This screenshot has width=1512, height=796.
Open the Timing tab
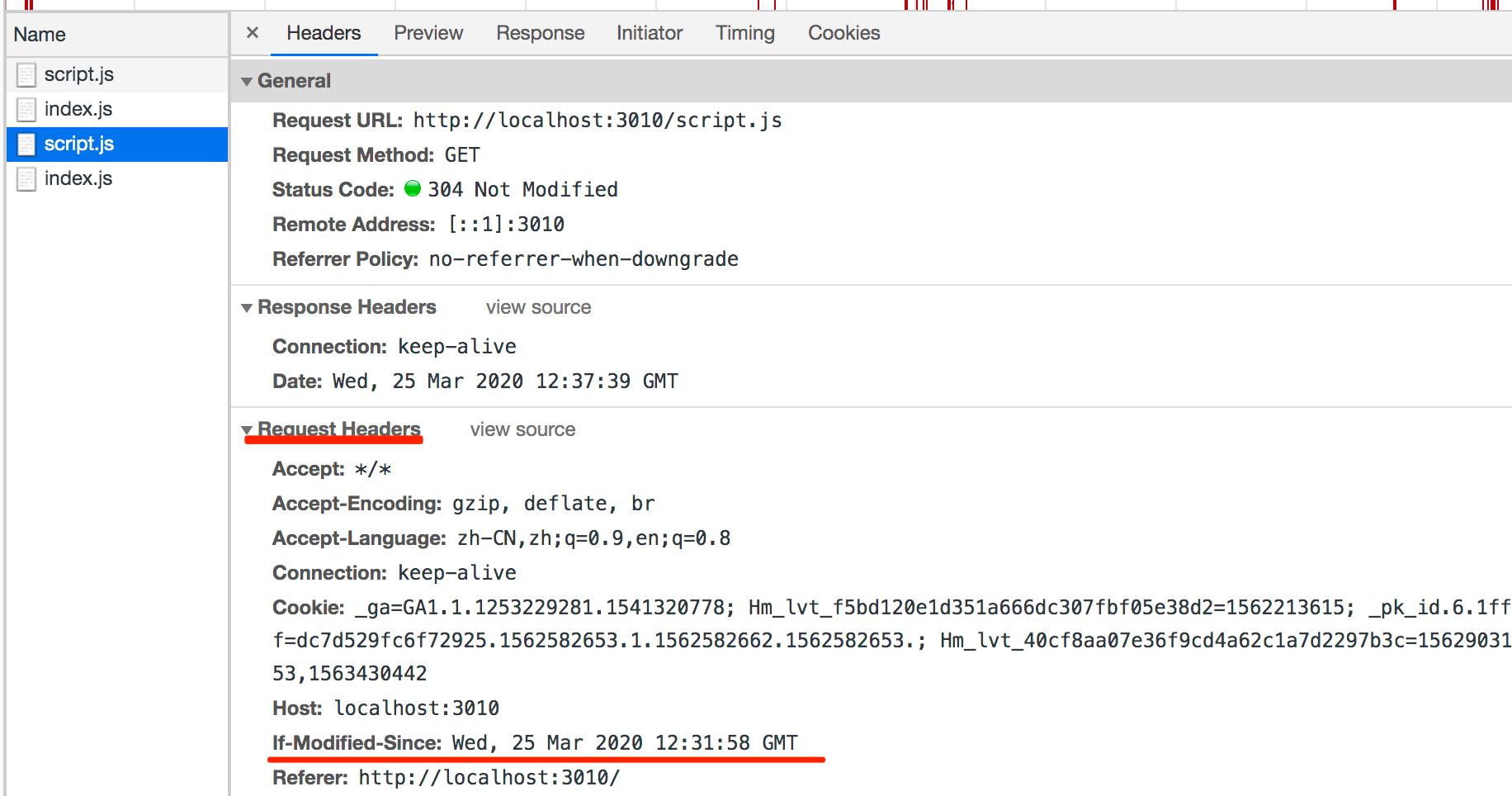coord(745,33)
